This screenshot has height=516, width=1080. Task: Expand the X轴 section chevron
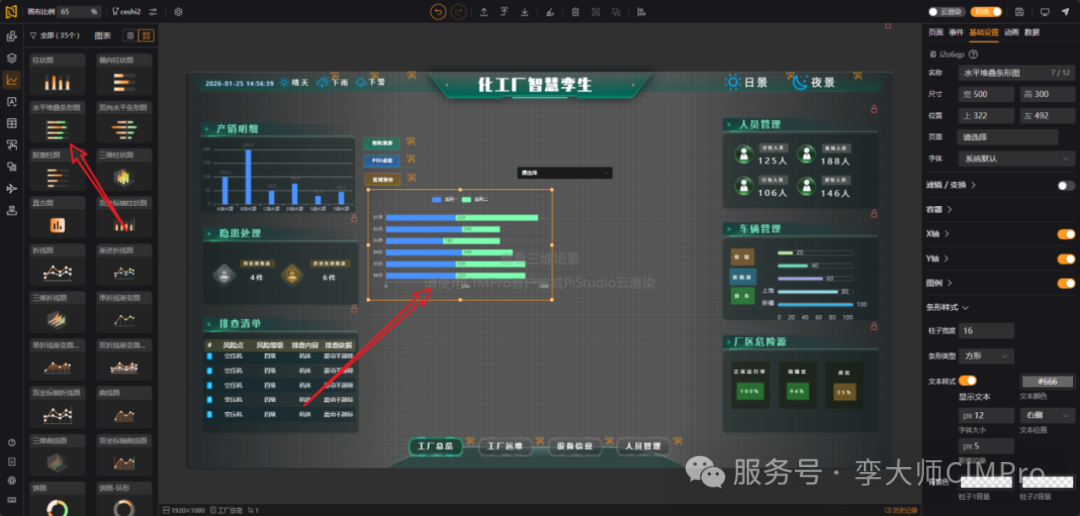(x=946, y=234)
